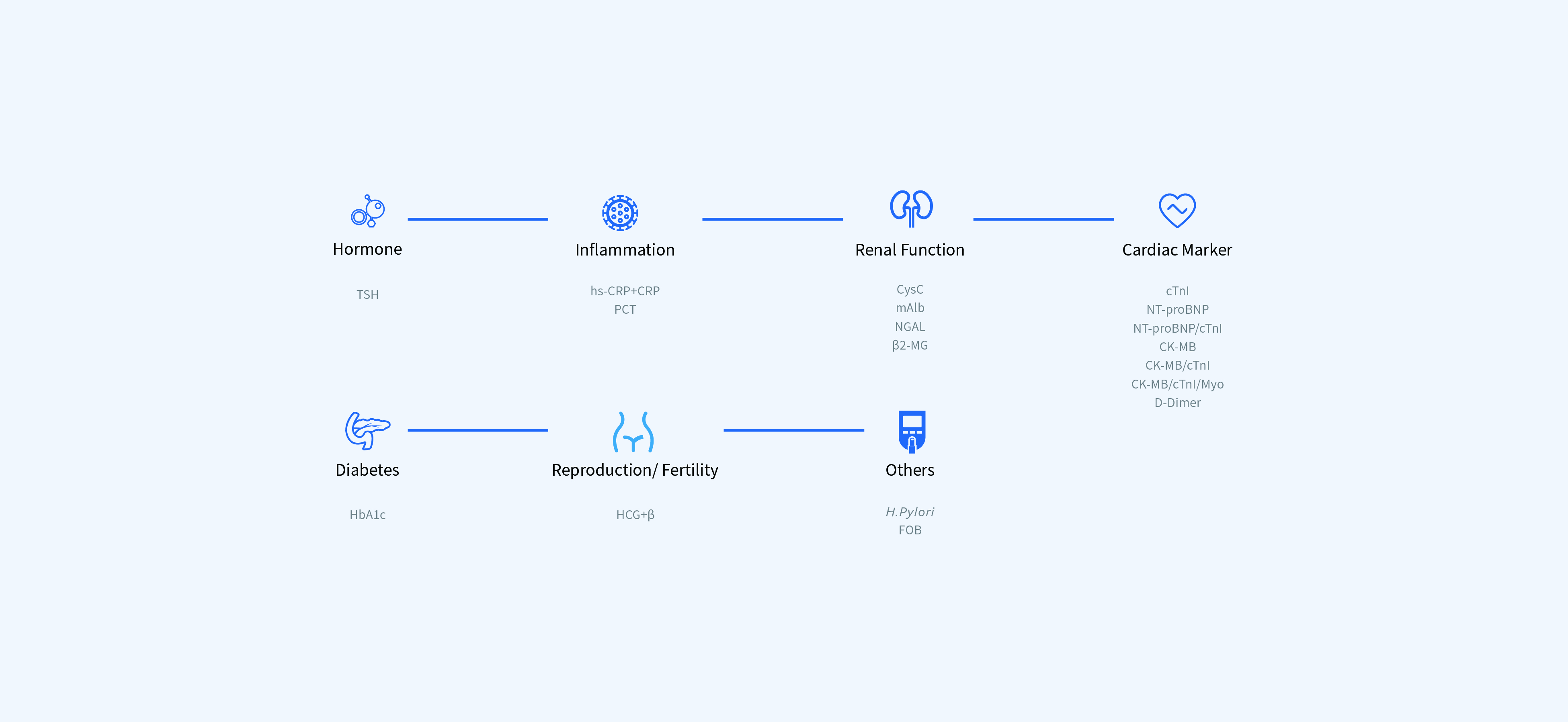Click the Others glucose meter icon
Image resolution: width=1568 pixels, height=722 pixels.
point(911,431)
